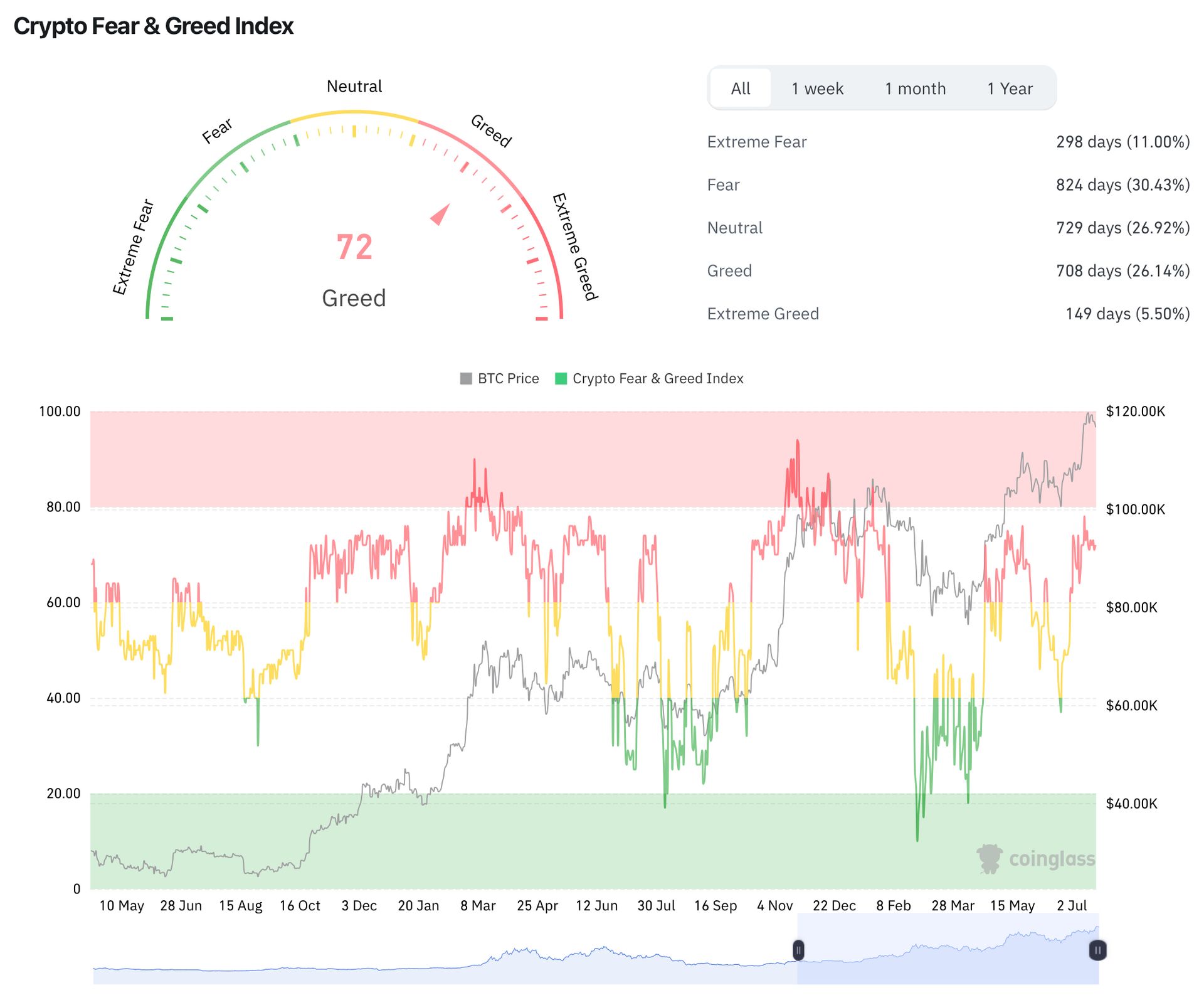The height and width of the screenshot is (1000, 1204).
Task: Click the Neutral 729 days statistic
Action: pyautogui.click(x=1122, y=228)
